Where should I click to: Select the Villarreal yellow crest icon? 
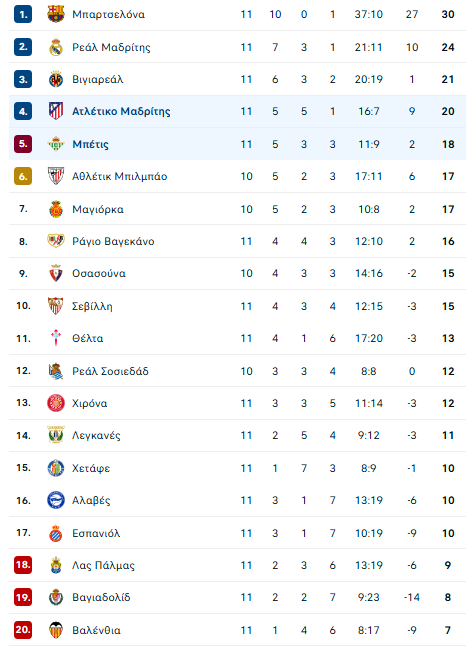55,79
